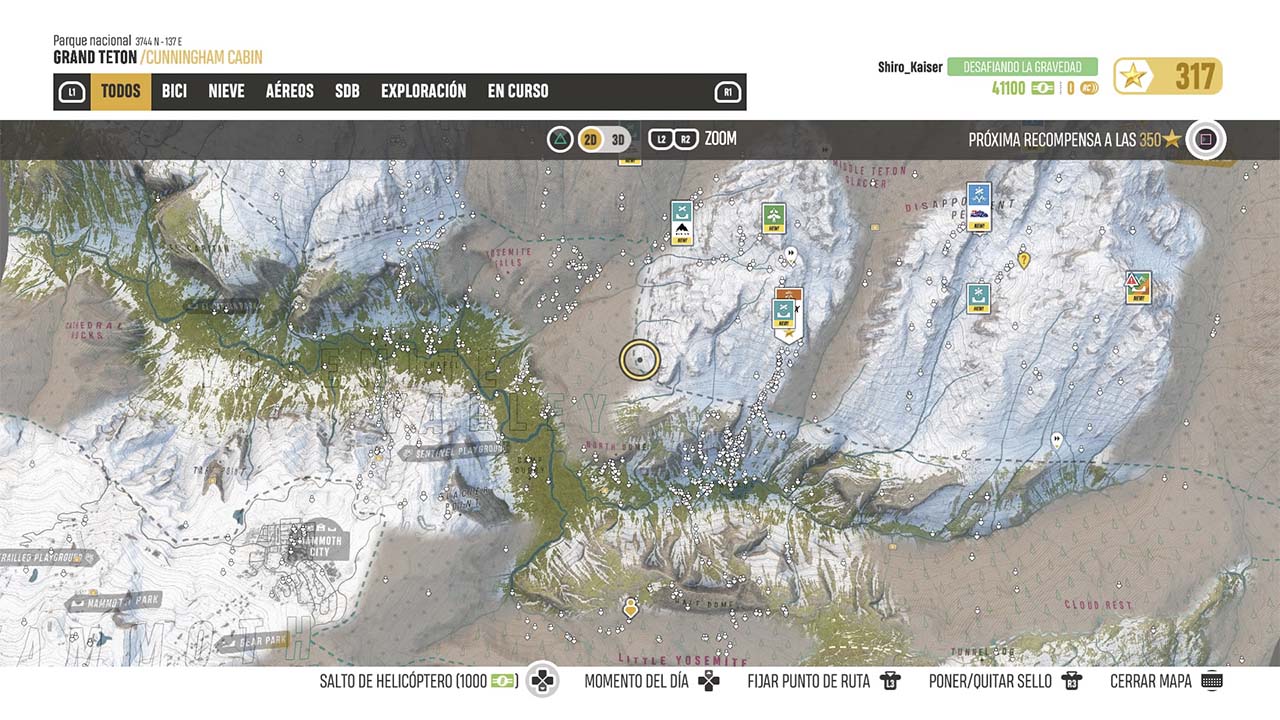This screenshot has height=720, width=1280.
Task: Select the challenge marker with warning triangle
Action: point(1138,287)
